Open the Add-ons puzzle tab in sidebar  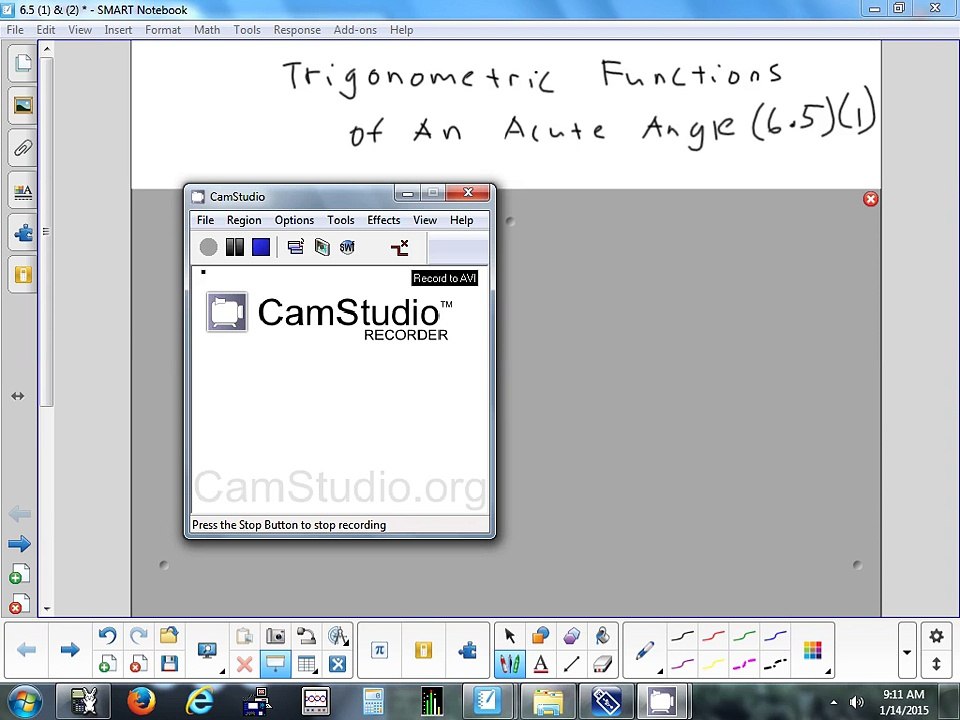pos(23,233)
